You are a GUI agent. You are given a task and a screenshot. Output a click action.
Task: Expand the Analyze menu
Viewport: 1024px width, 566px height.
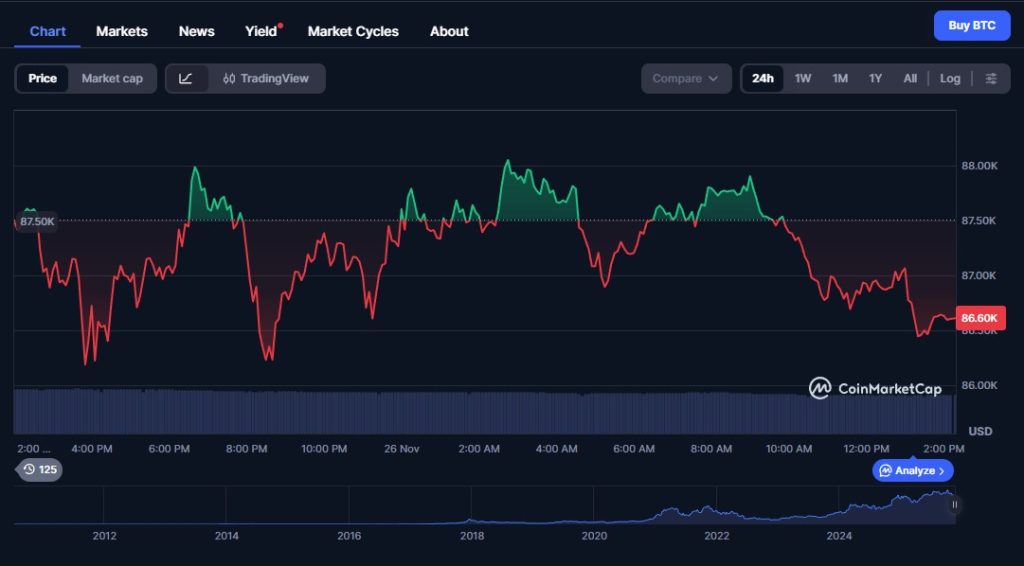(913, 470)
